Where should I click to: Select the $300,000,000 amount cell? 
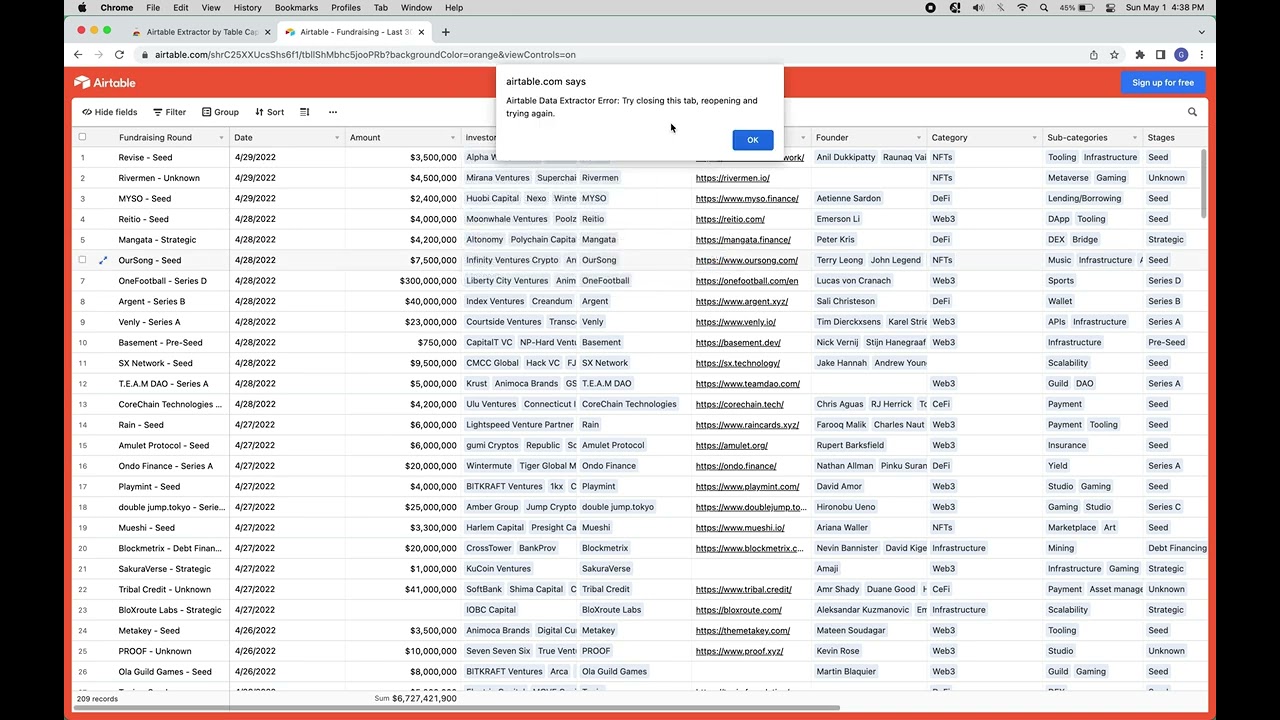tap(403, 281)
